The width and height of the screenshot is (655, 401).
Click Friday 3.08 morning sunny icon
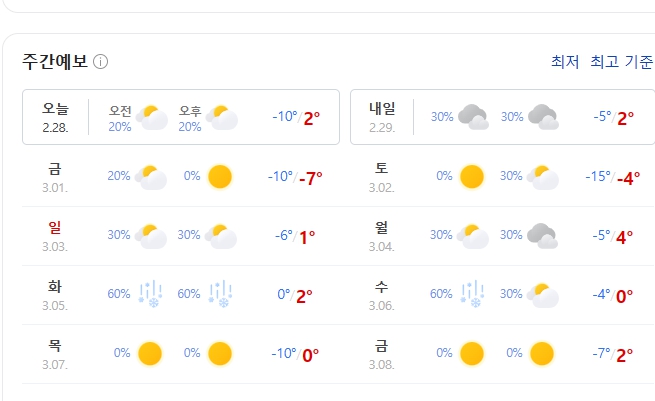tap(472, 354)
